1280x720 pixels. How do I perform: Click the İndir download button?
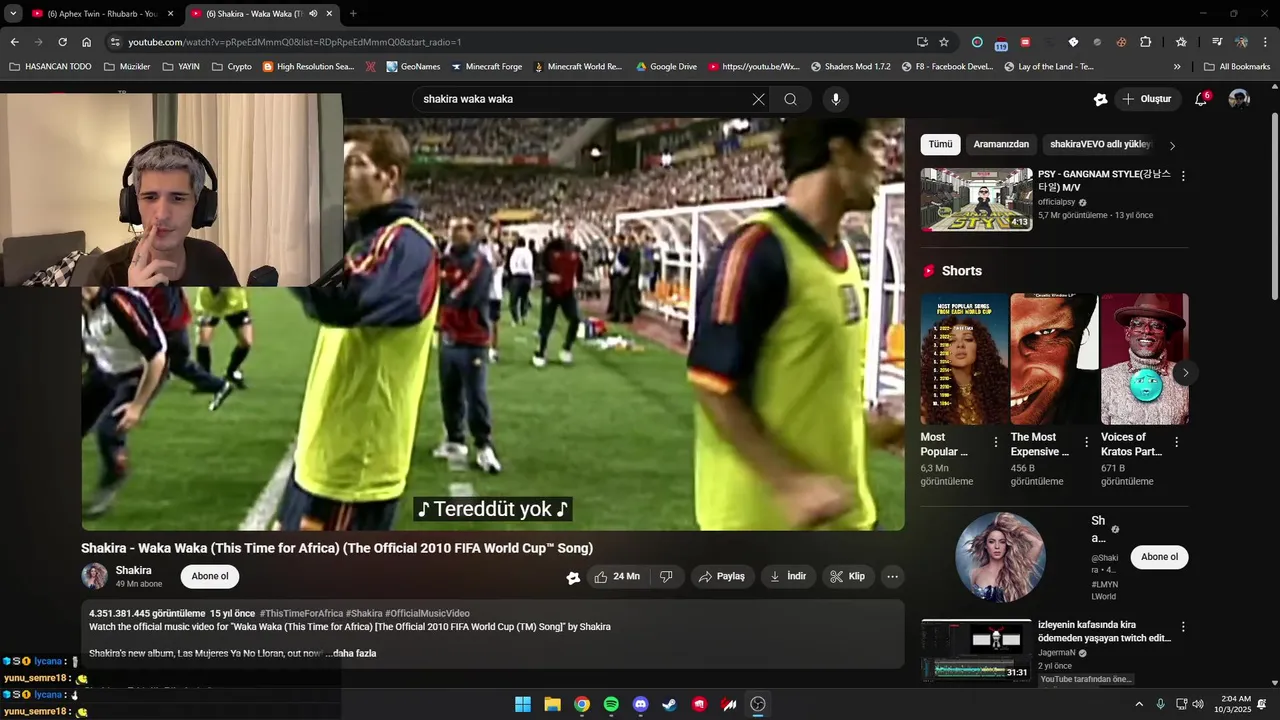click(x=788, y=576)
